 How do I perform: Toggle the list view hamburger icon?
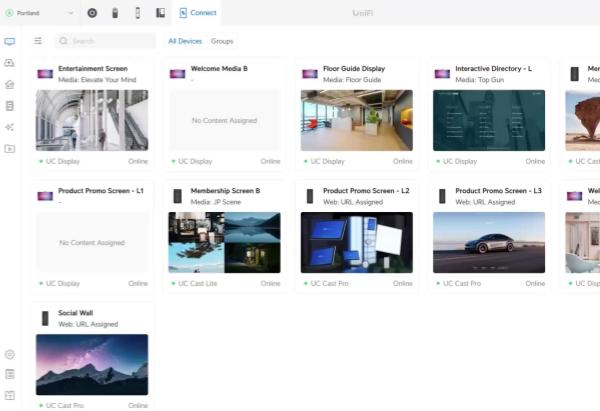pos(38,41)
